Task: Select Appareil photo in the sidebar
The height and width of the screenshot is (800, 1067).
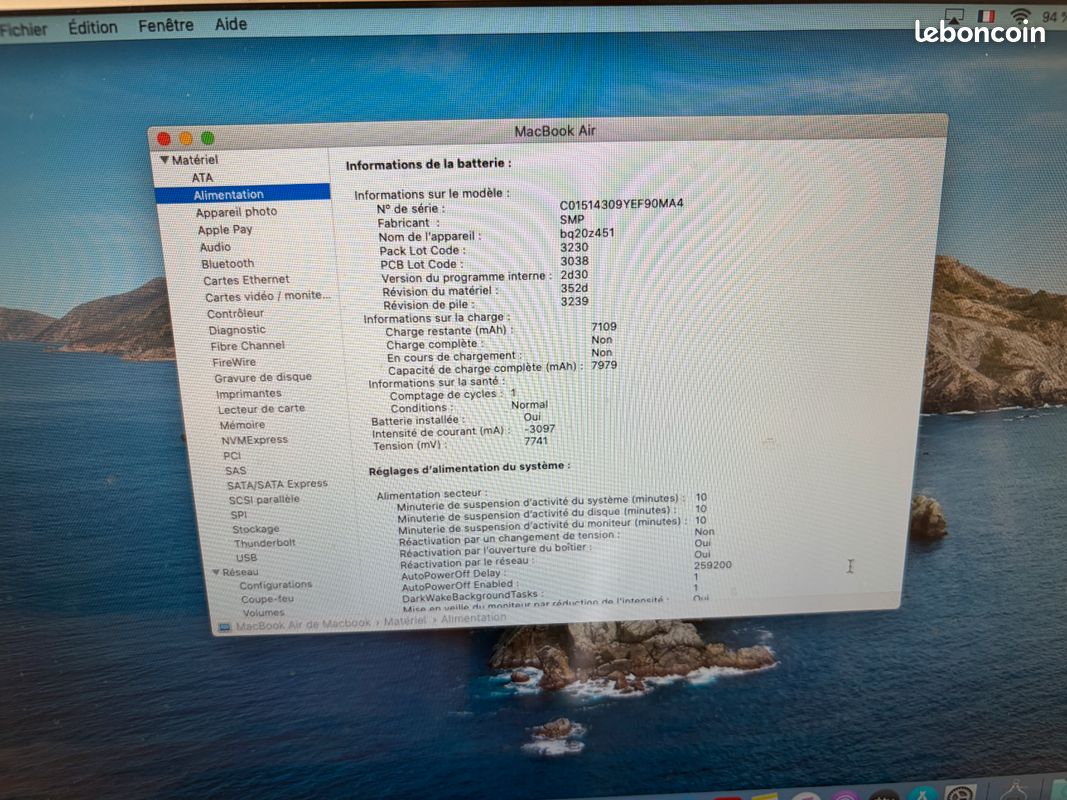Action: (236, 212)
